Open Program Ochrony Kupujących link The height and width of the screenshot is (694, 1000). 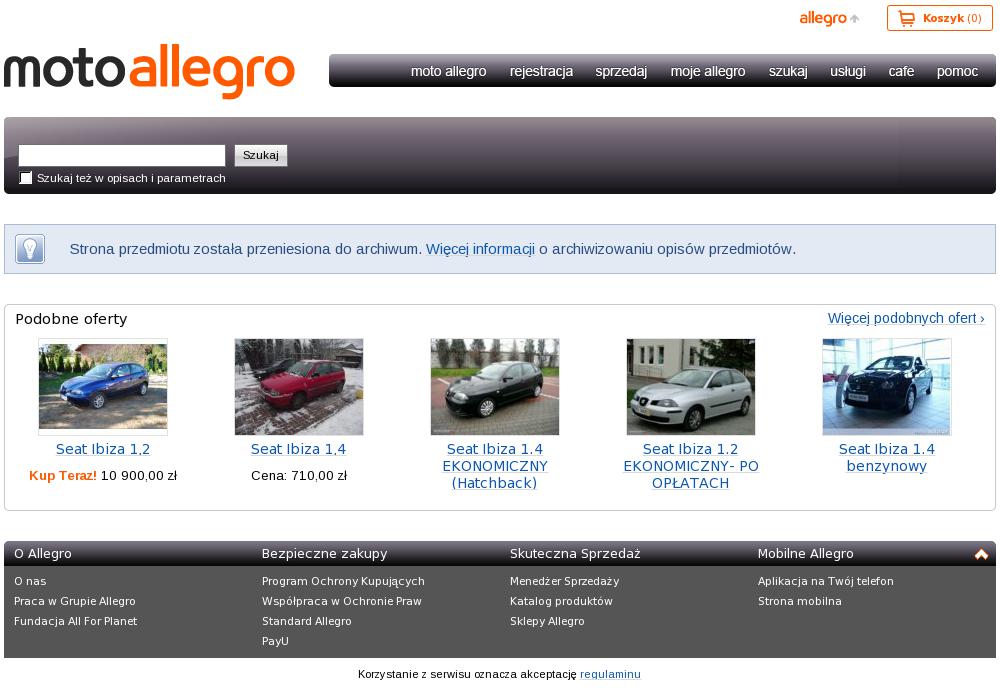pos(343,581)
